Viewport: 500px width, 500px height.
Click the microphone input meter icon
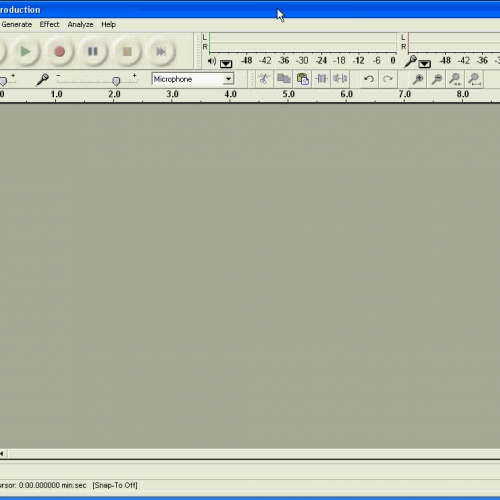point(410,61)
